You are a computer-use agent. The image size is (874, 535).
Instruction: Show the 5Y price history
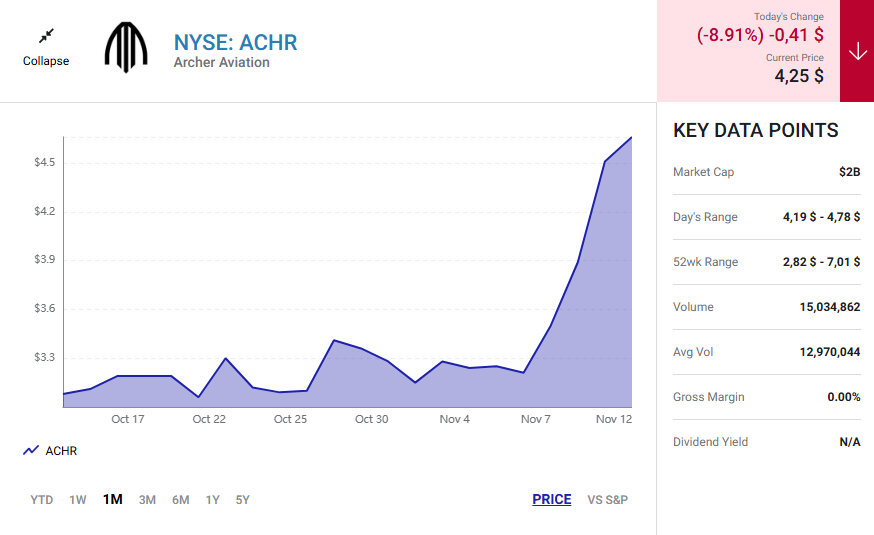pyautogui.click(x=242, y=500)
